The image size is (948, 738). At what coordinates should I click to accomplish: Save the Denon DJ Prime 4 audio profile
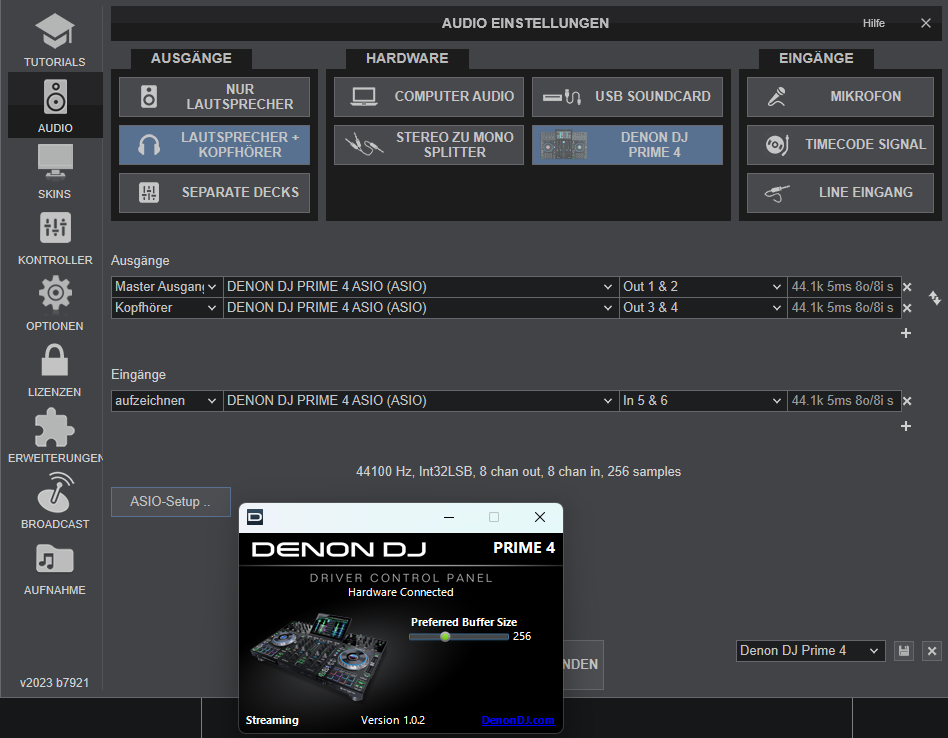(904, 651)
